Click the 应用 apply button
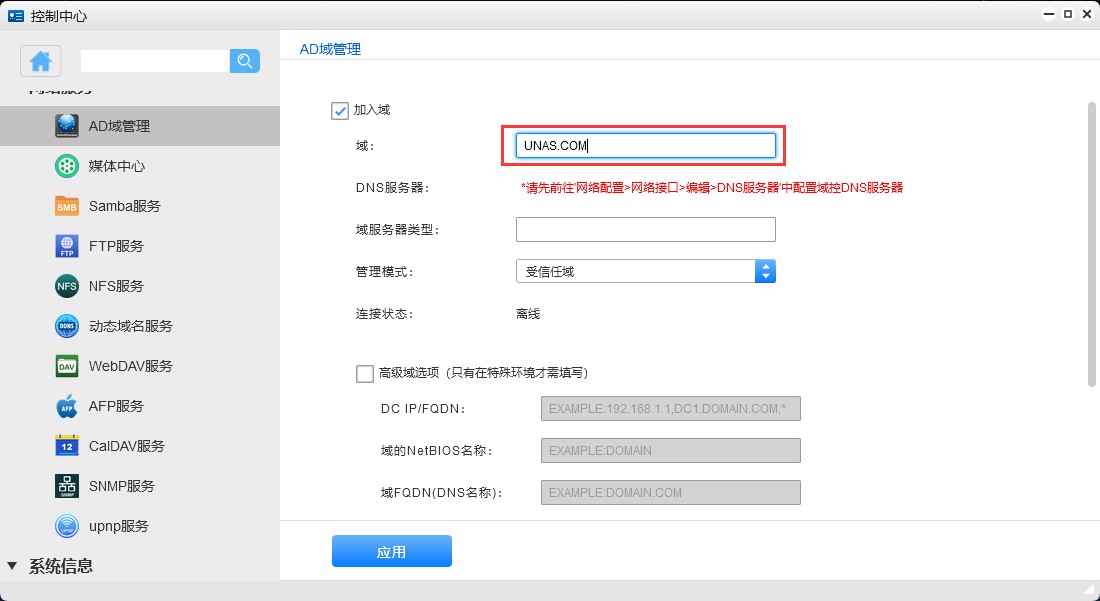 [391, 551]
